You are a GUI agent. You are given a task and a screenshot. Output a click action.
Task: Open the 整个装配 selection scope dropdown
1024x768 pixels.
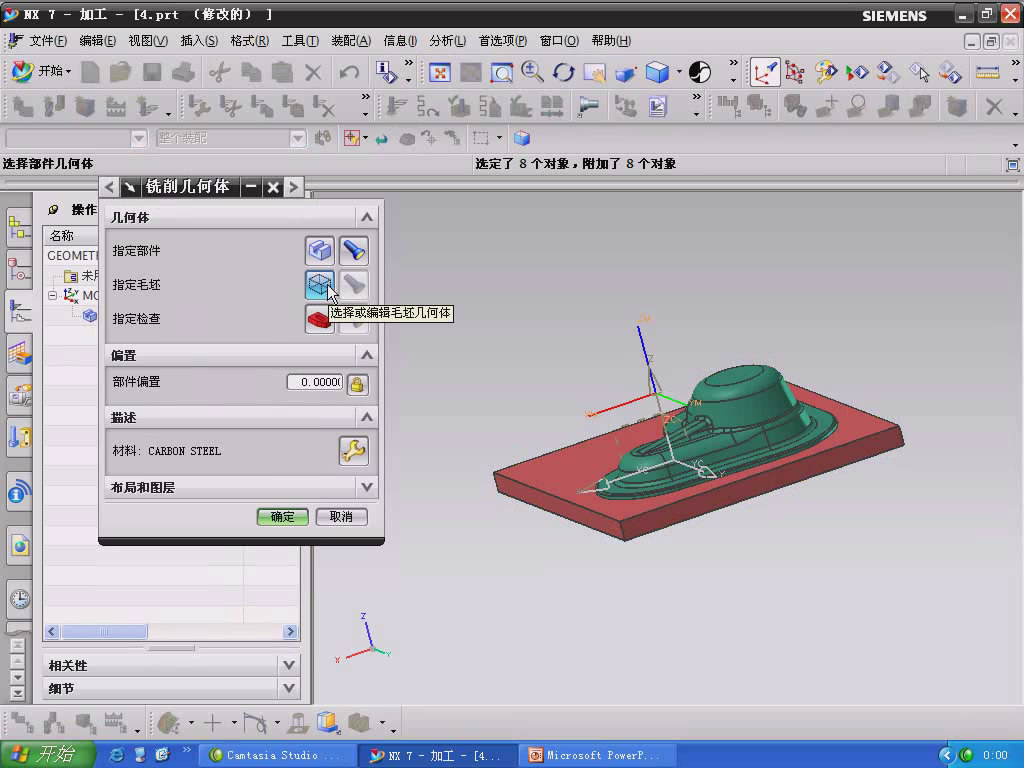tap(297, 138)
